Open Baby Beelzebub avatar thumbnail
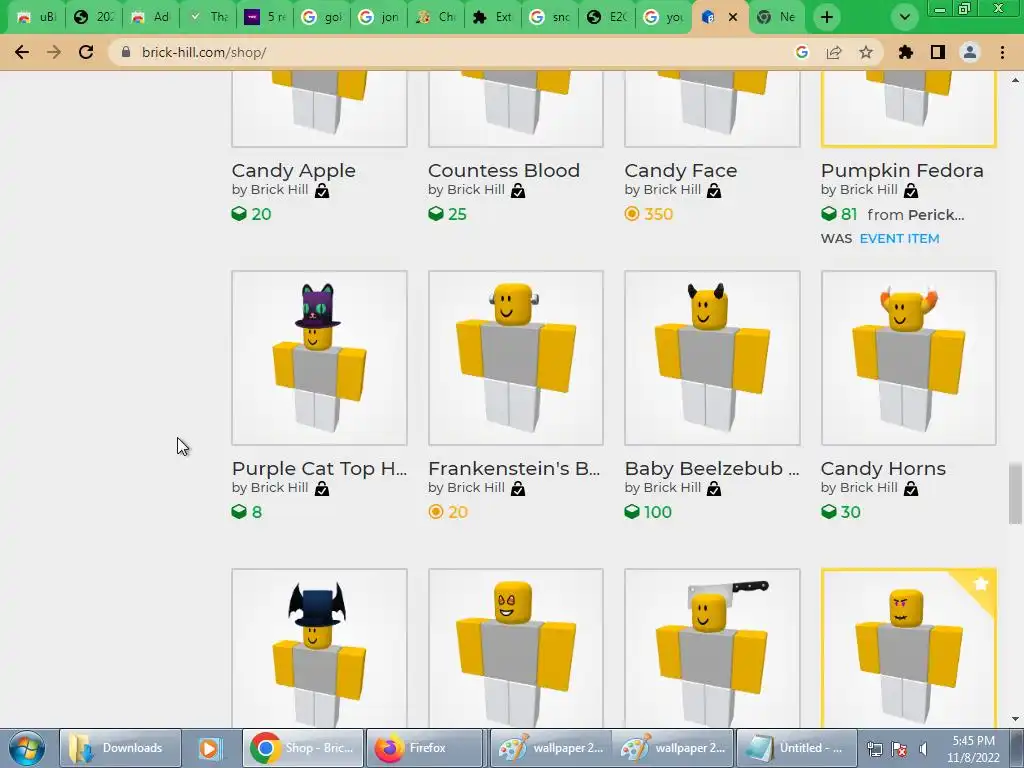 point(712,358)
